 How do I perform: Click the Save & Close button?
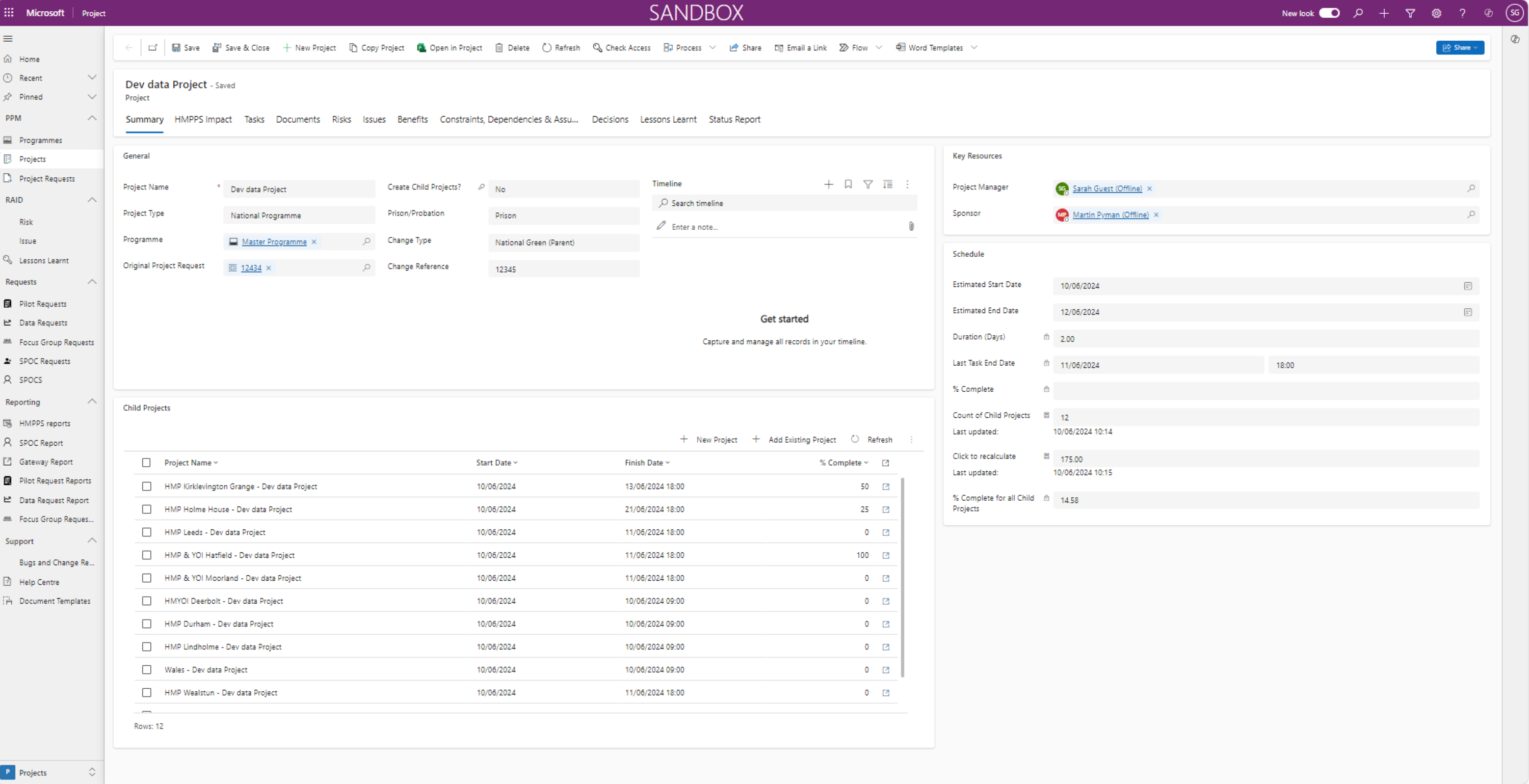[241, 47]
